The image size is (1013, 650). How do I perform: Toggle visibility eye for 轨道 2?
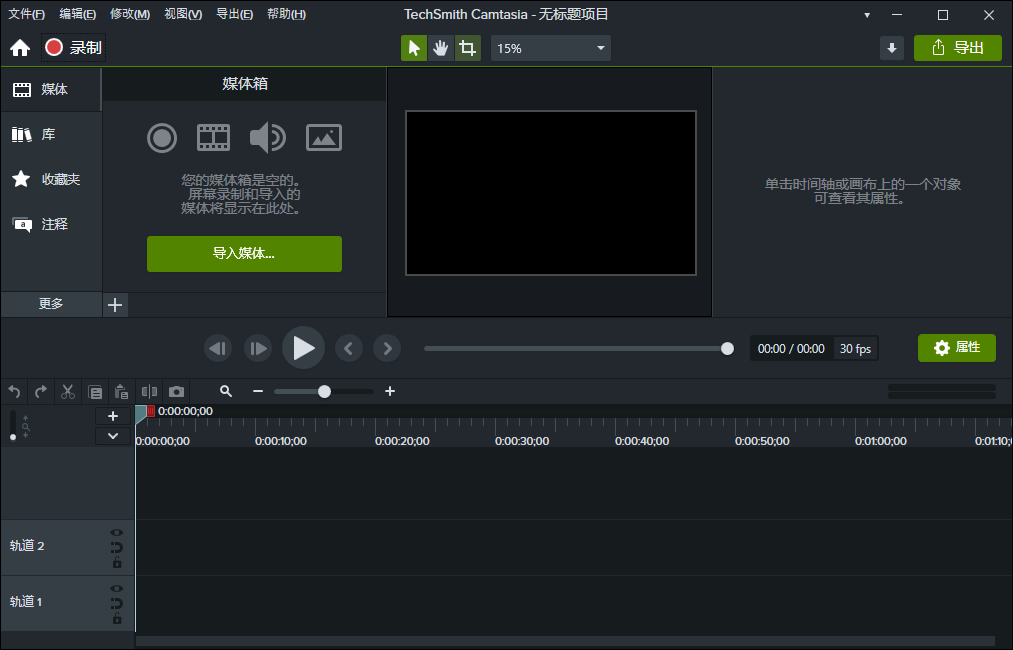(x=116, y=532)
